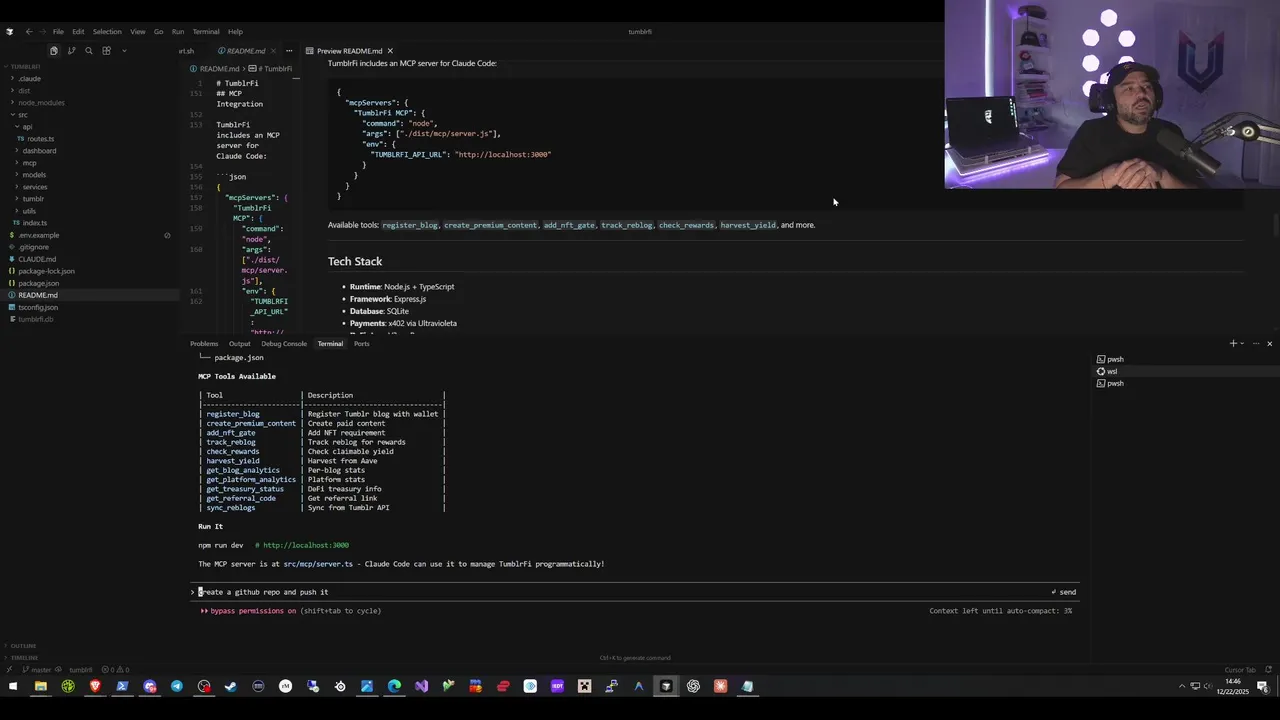
Task: Open the Edit menu
Action: (x=78, y=32)
